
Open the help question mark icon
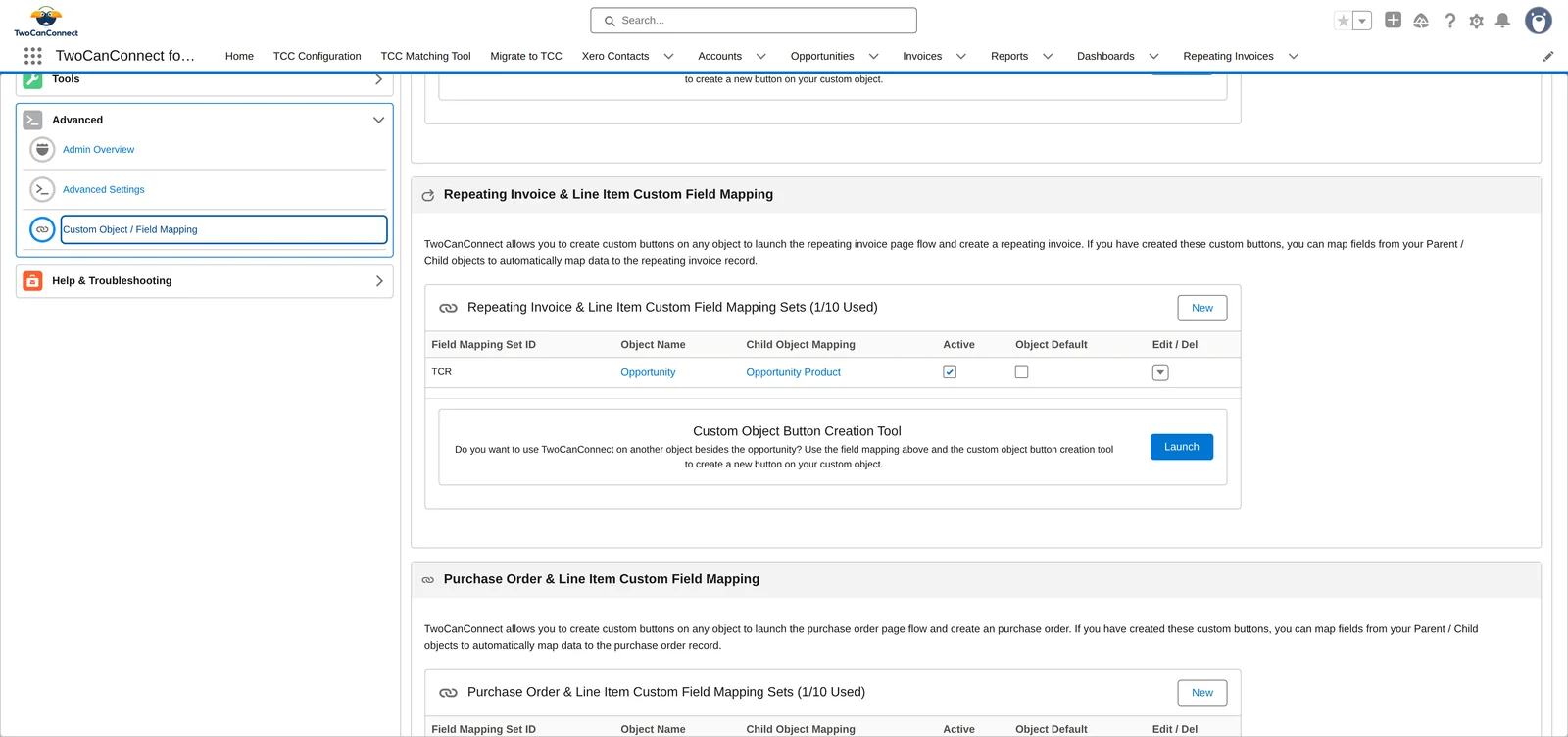(1449, 21)
